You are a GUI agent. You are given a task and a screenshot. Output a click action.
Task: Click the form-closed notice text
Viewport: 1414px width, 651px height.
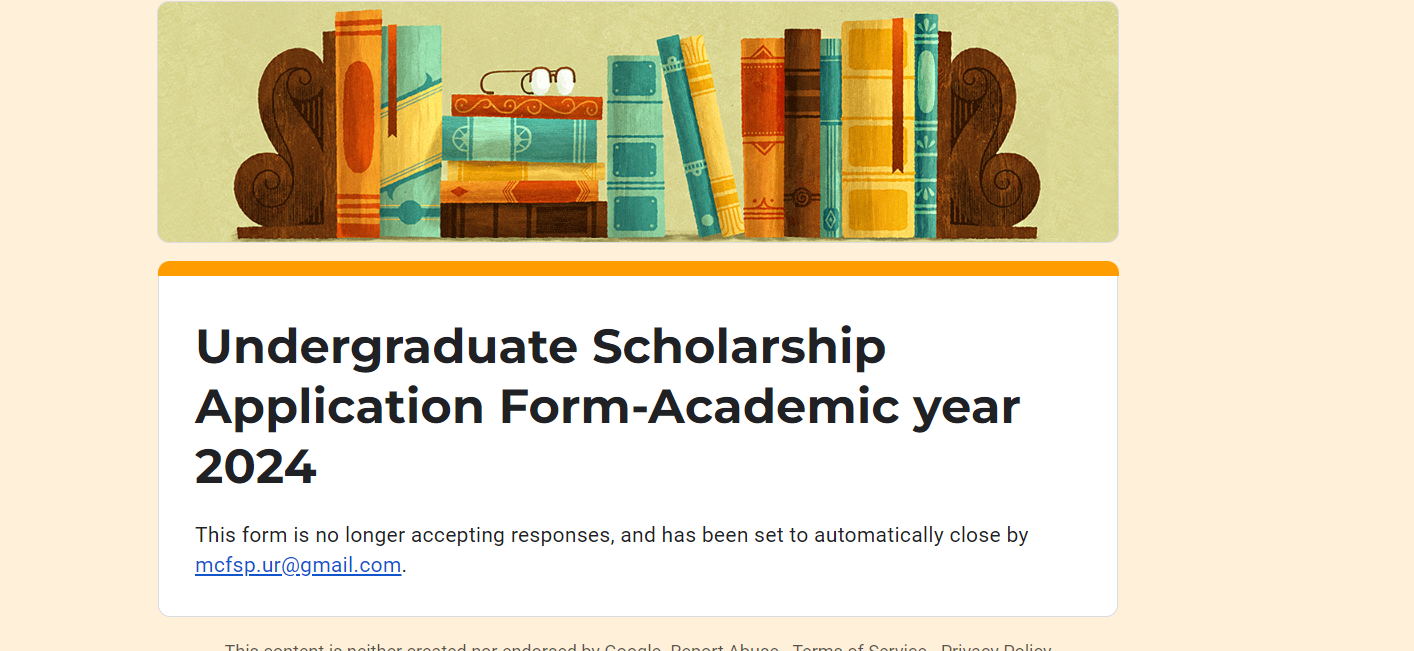pyautogui.click(x=612, y=550)
